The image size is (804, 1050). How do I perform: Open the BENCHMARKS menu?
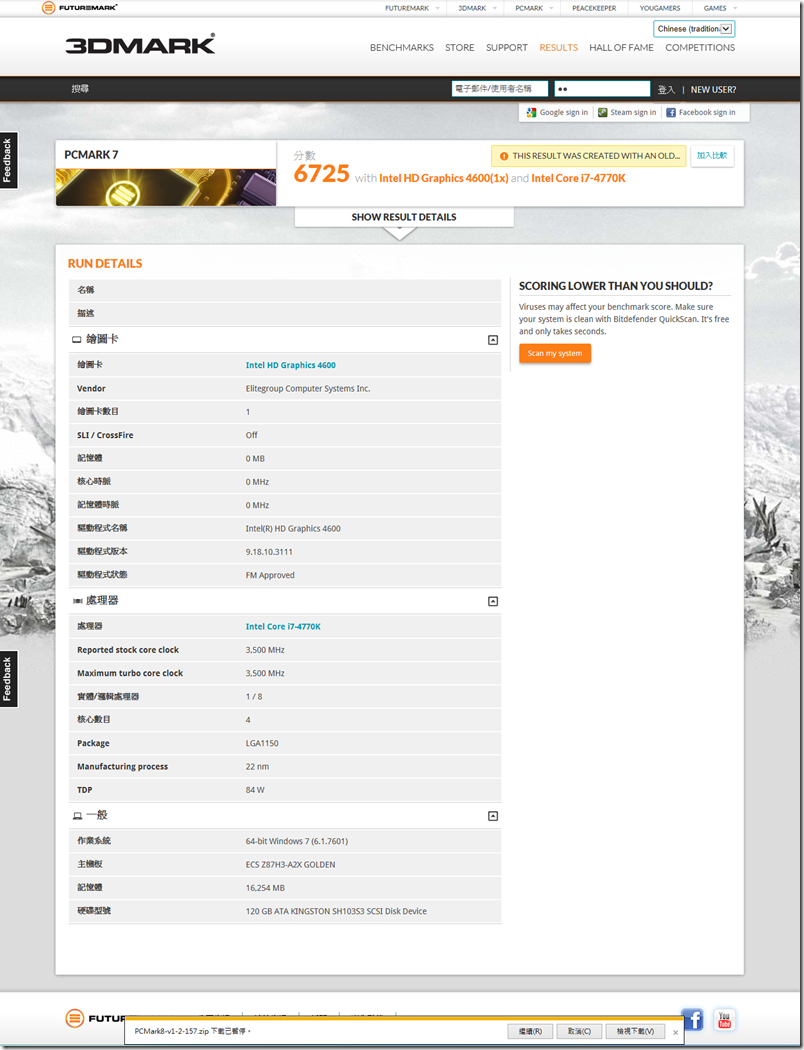click(402, 48)
